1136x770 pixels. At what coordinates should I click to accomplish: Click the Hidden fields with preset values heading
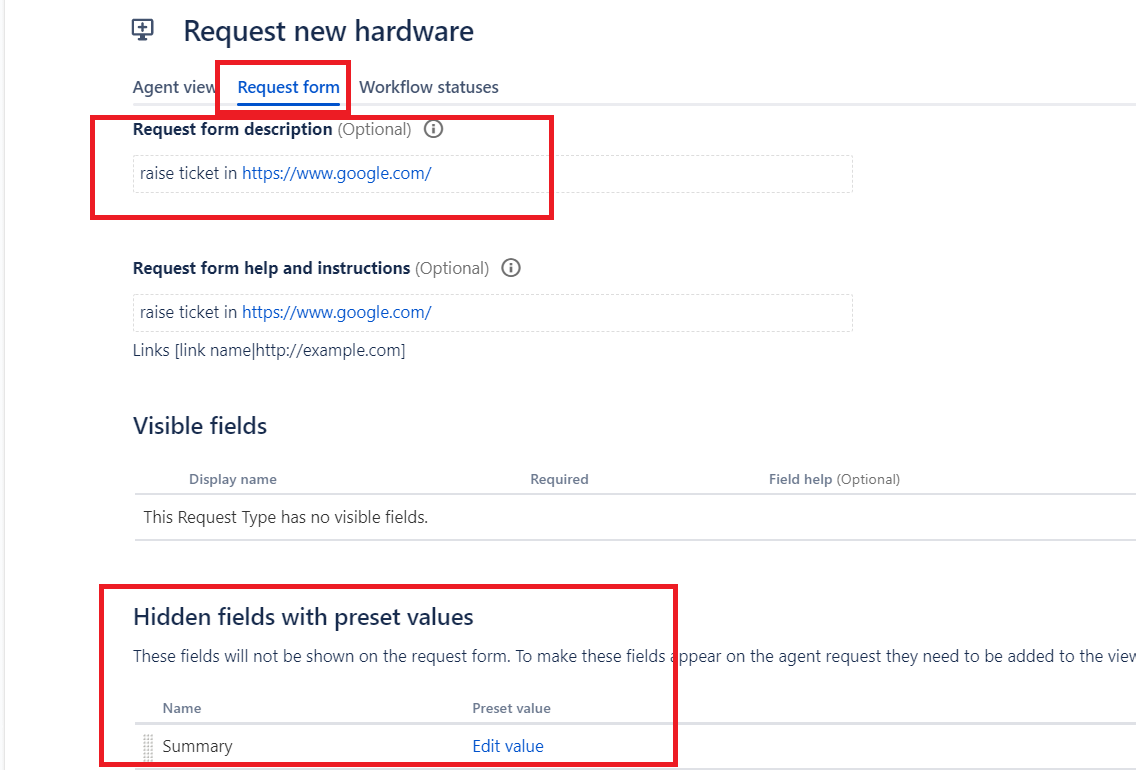304,617
